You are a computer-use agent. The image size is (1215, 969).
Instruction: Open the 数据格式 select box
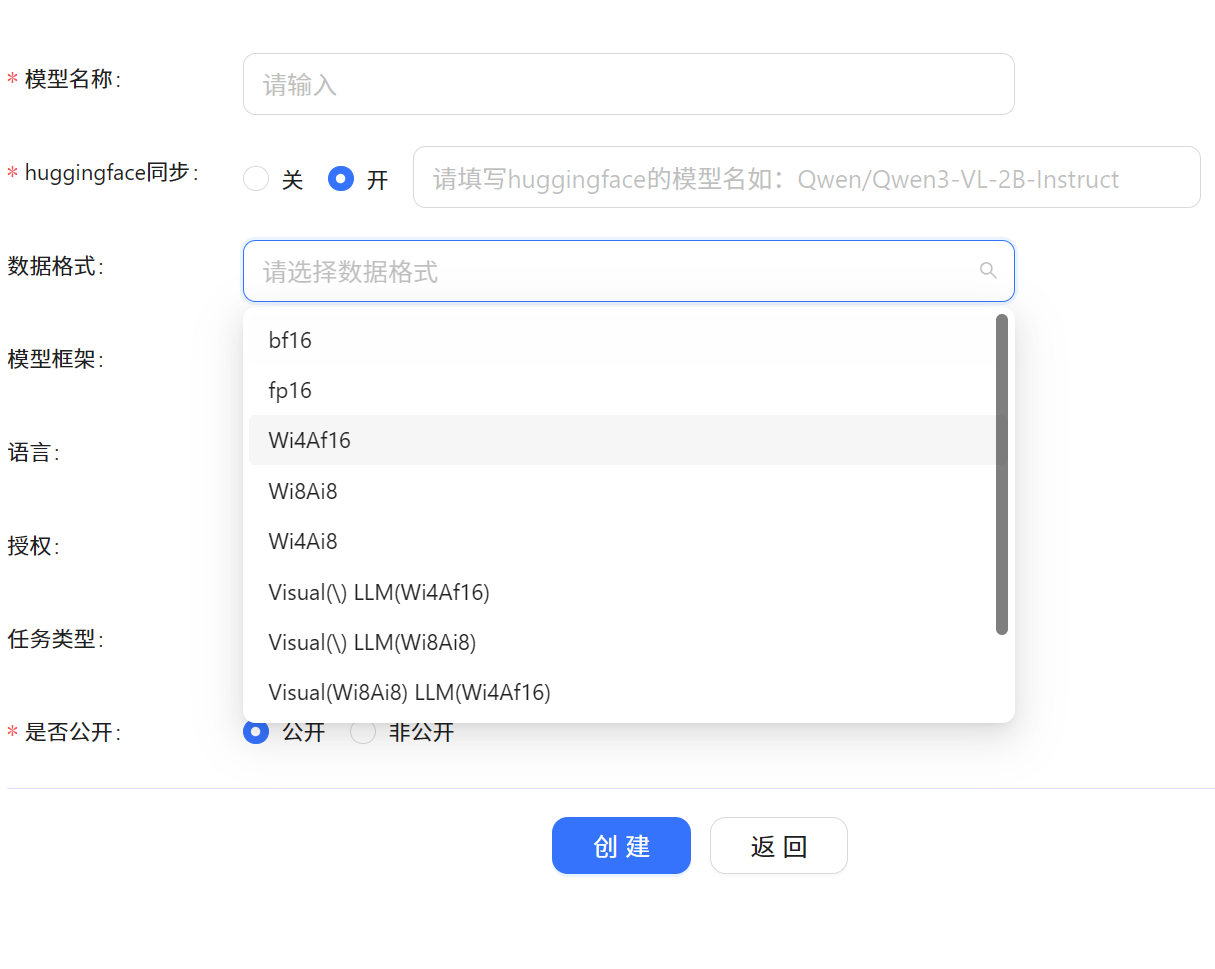click(629, 271)
